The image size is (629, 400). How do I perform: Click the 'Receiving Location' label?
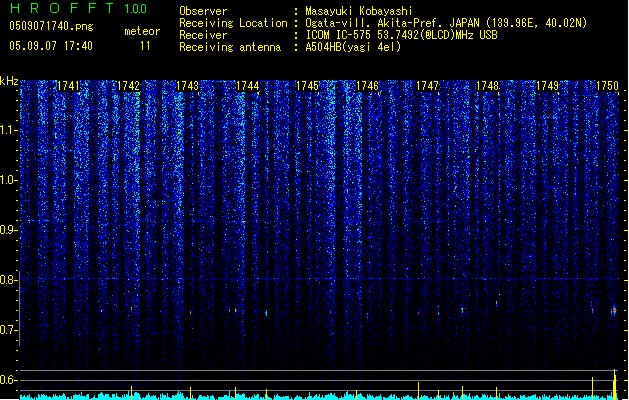pyautogui.click(x=233, y=23)
